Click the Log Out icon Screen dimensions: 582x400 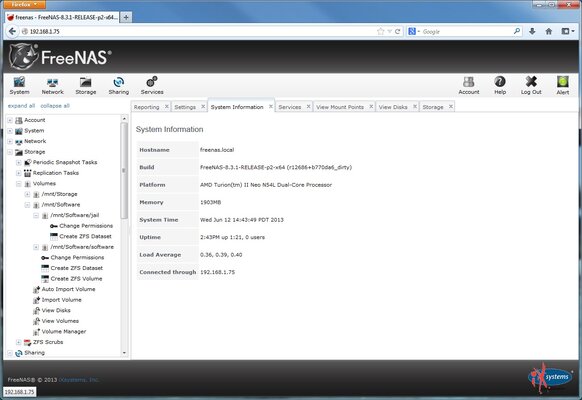[531, 85]
